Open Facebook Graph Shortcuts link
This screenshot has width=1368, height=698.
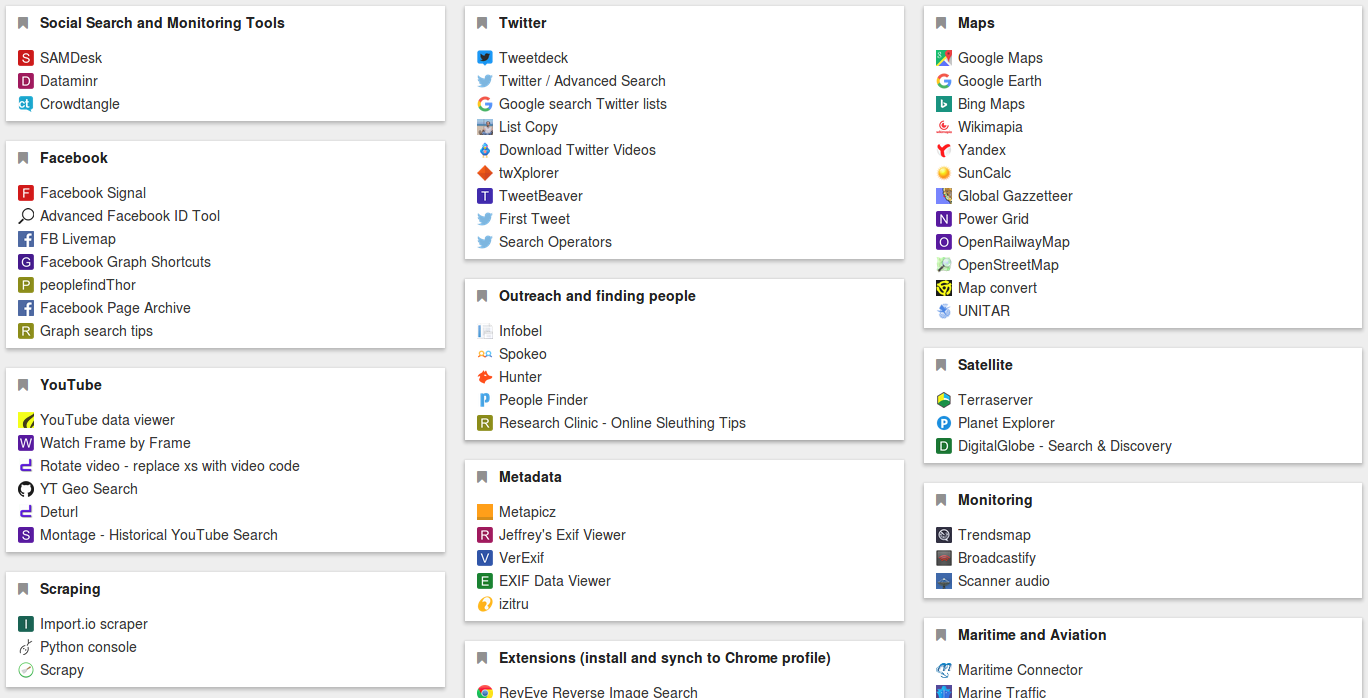pyautogui.click(x=125, y=262)
